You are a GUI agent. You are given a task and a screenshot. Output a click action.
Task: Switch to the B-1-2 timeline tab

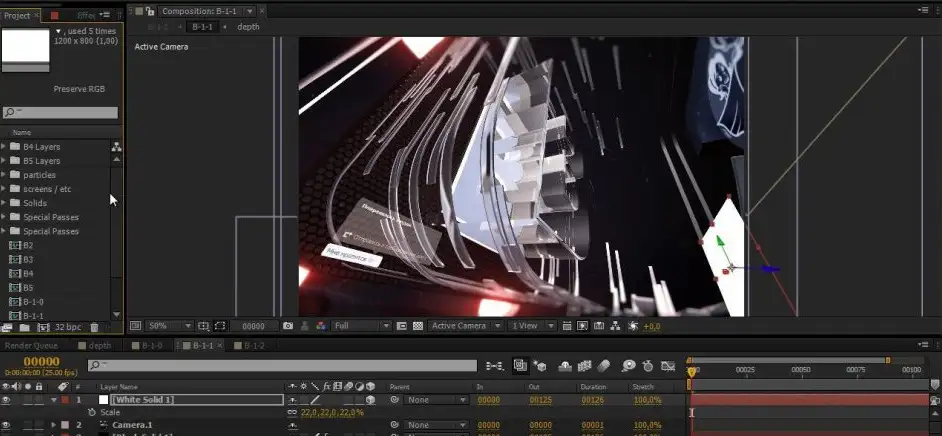pyautogui.click(x=249, y=345)
